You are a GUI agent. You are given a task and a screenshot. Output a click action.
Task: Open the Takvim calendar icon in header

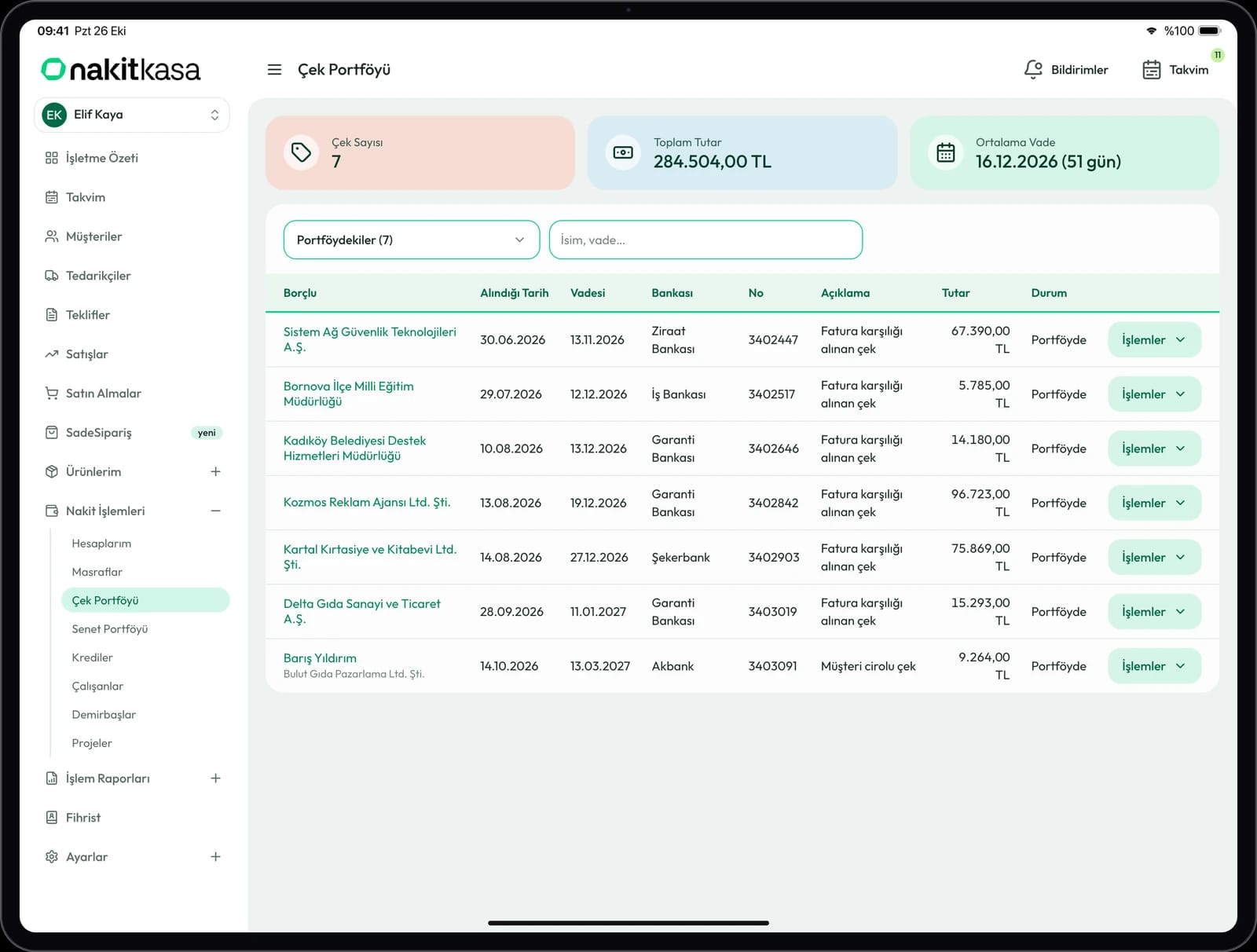tap(1151, 70)
